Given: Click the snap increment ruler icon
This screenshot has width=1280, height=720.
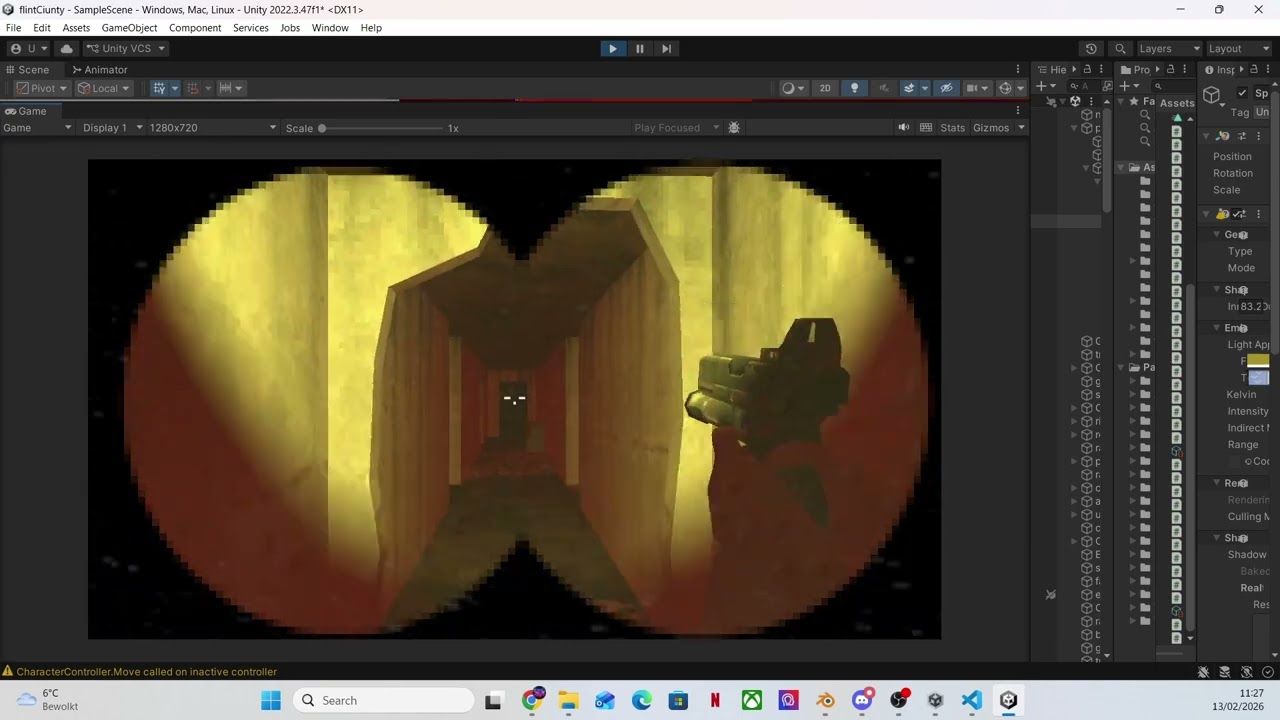Looking at the screenshot, I should tap(225, 88).
